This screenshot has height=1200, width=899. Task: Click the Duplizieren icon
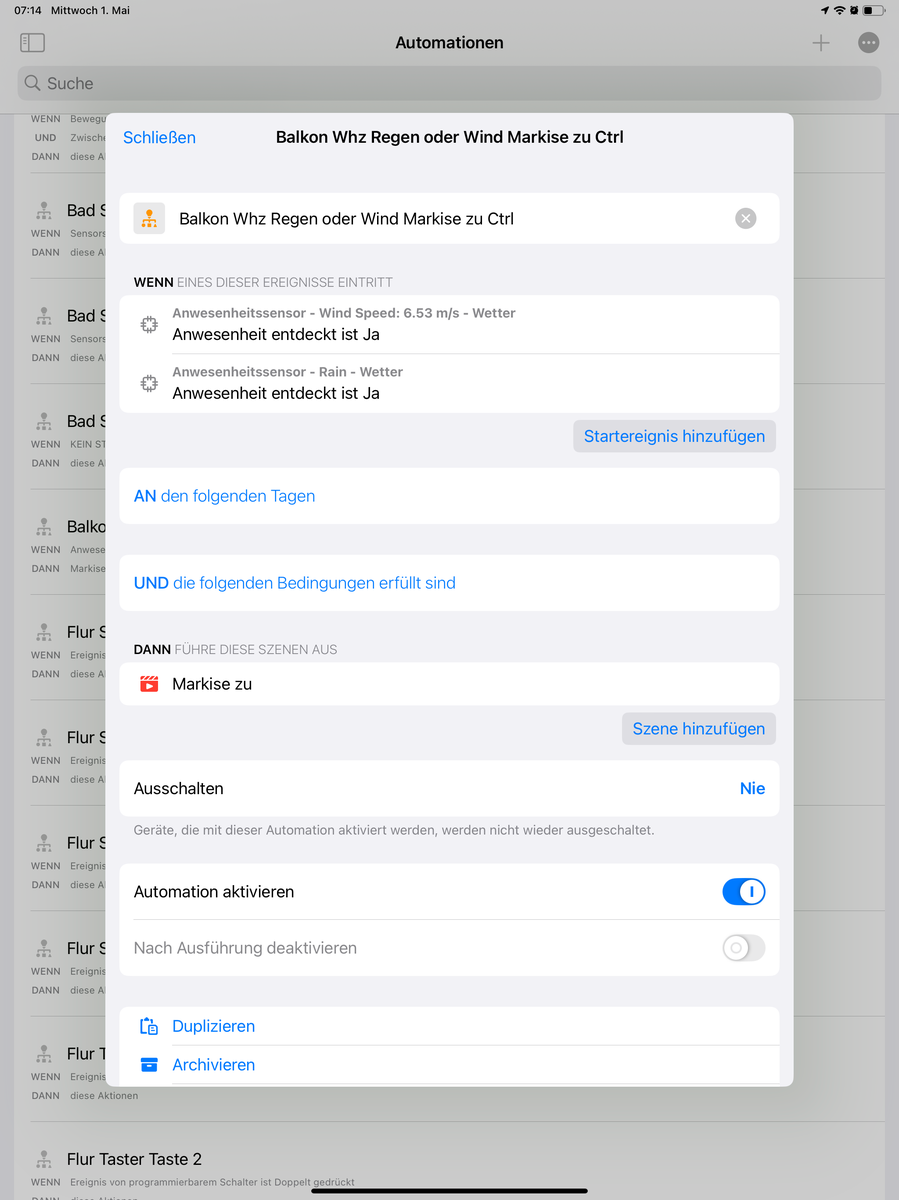[x=149, y=1026]
